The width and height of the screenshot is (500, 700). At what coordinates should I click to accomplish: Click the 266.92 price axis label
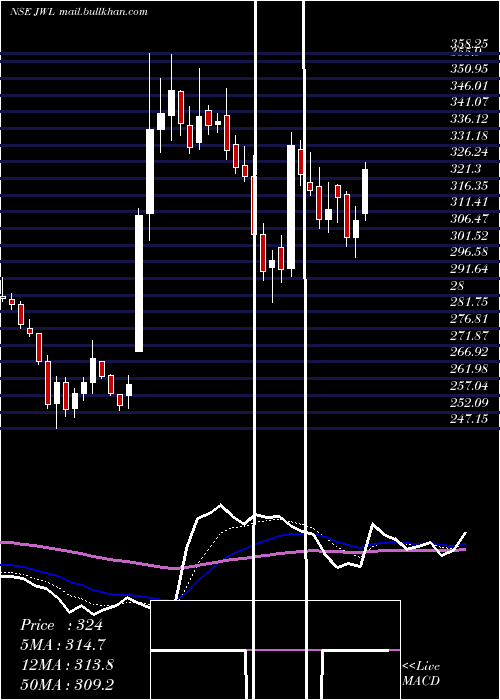469,352
